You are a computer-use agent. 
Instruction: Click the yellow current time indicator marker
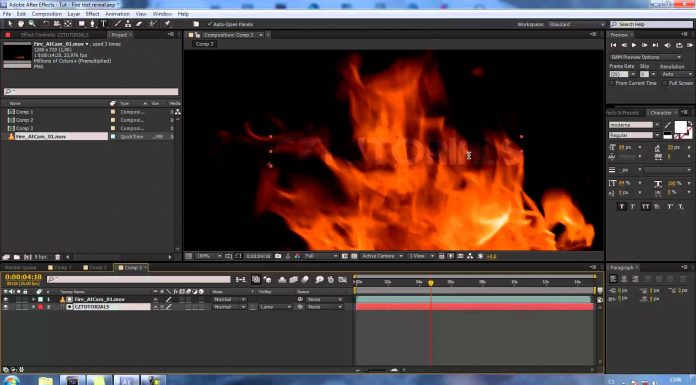coord(431,283)
